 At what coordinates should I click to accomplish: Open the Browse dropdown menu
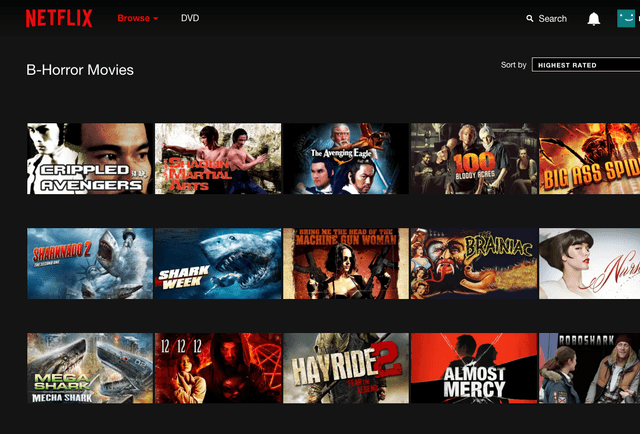[x=137, y=18]
